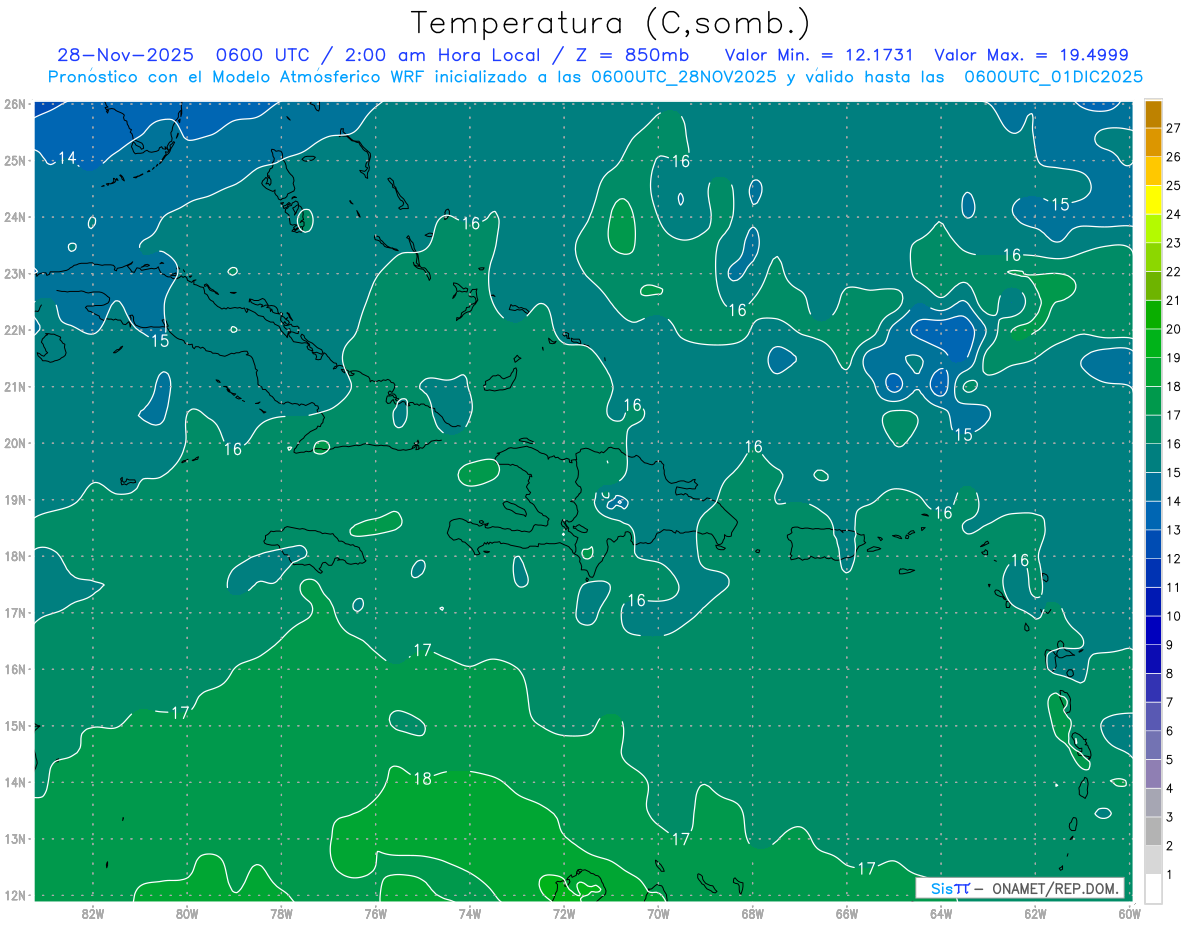
Task: Click the 76W longitude axis label
Action: 376,913
